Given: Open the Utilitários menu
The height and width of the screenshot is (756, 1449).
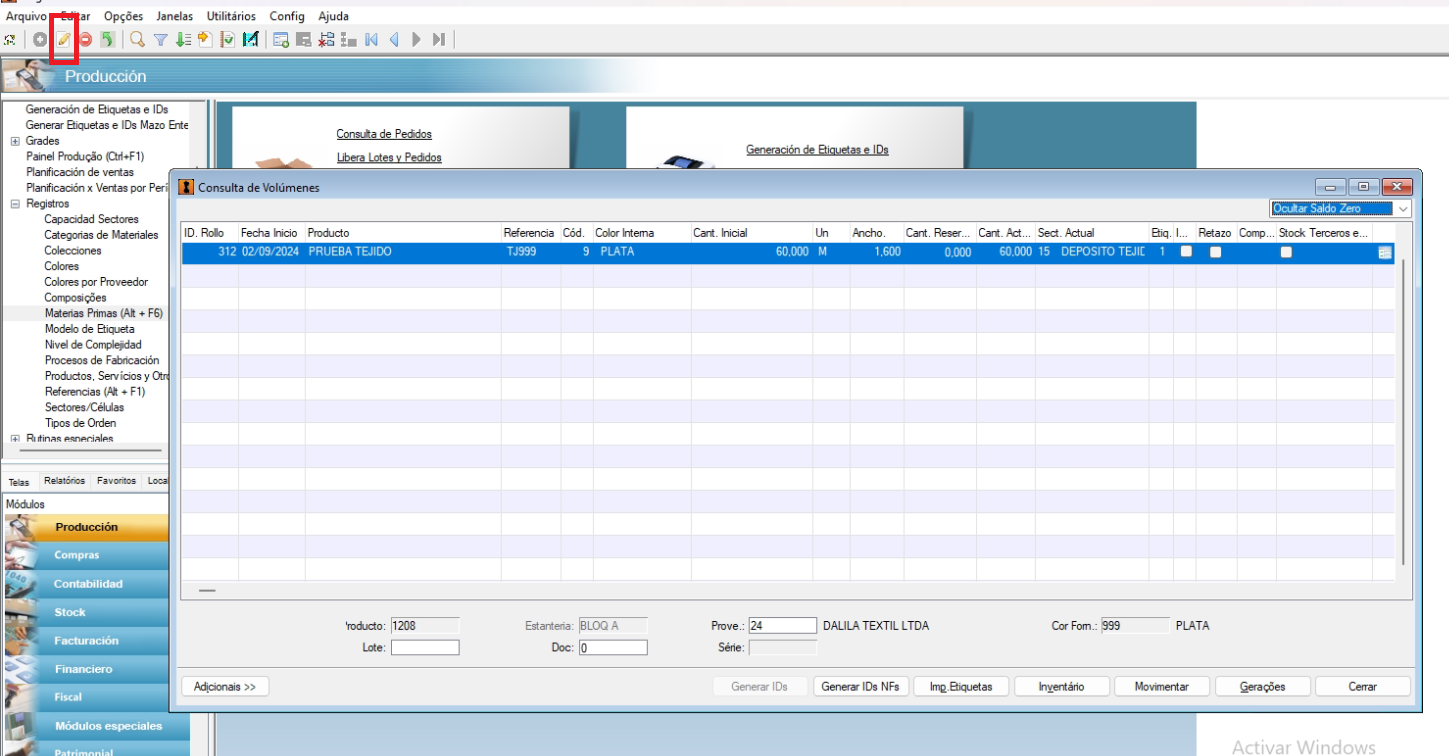Looking at the screenshot, I should point(231,16).
